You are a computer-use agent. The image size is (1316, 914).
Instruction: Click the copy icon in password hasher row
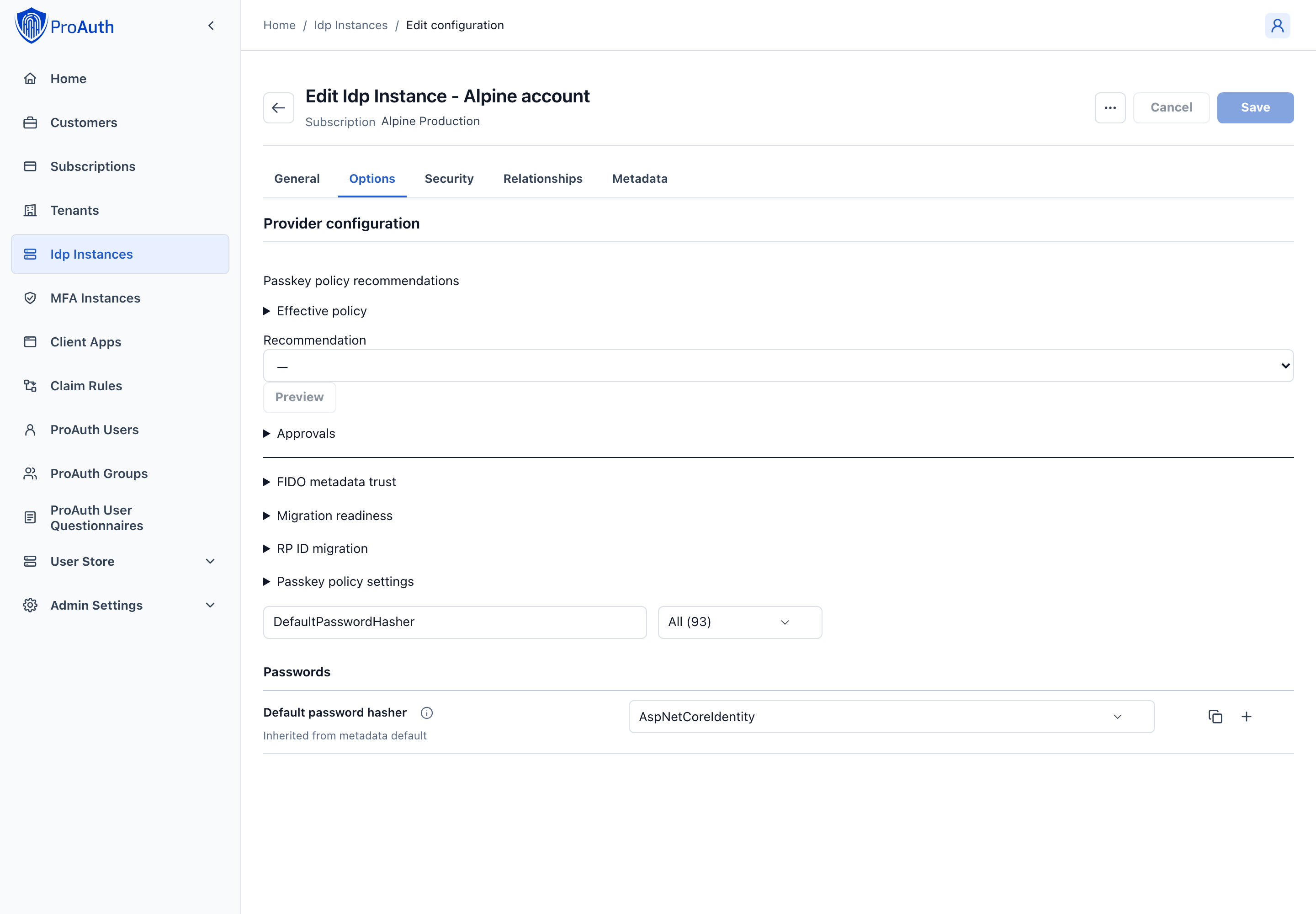(1215, 717)
